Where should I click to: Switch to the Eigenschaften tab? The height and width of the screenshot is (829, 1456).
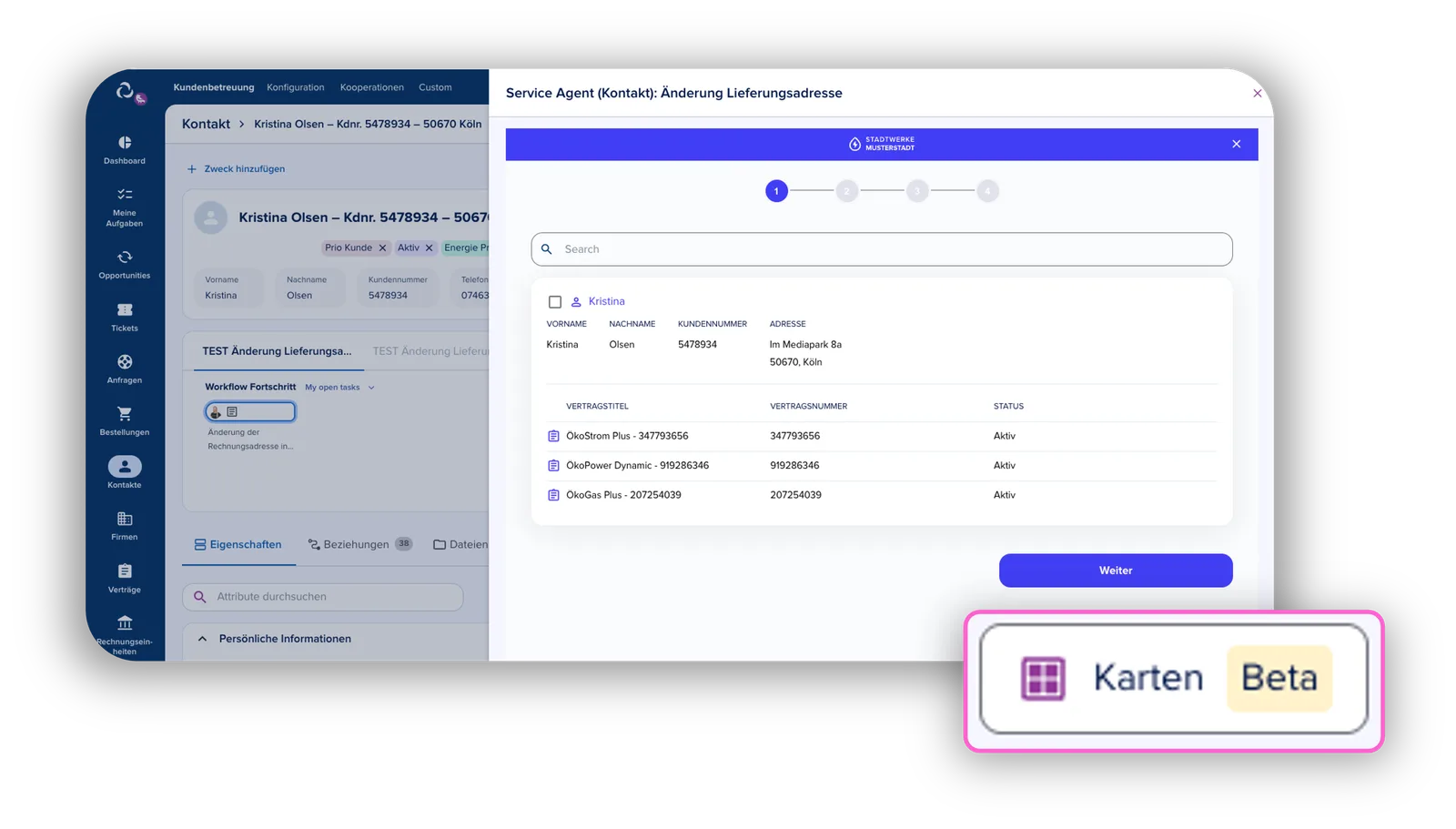click(x=238, y=544)
